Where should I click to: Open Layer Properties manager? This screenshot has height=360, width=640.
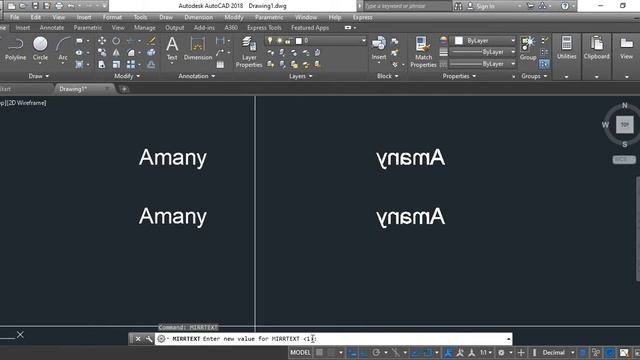(249, 52)
